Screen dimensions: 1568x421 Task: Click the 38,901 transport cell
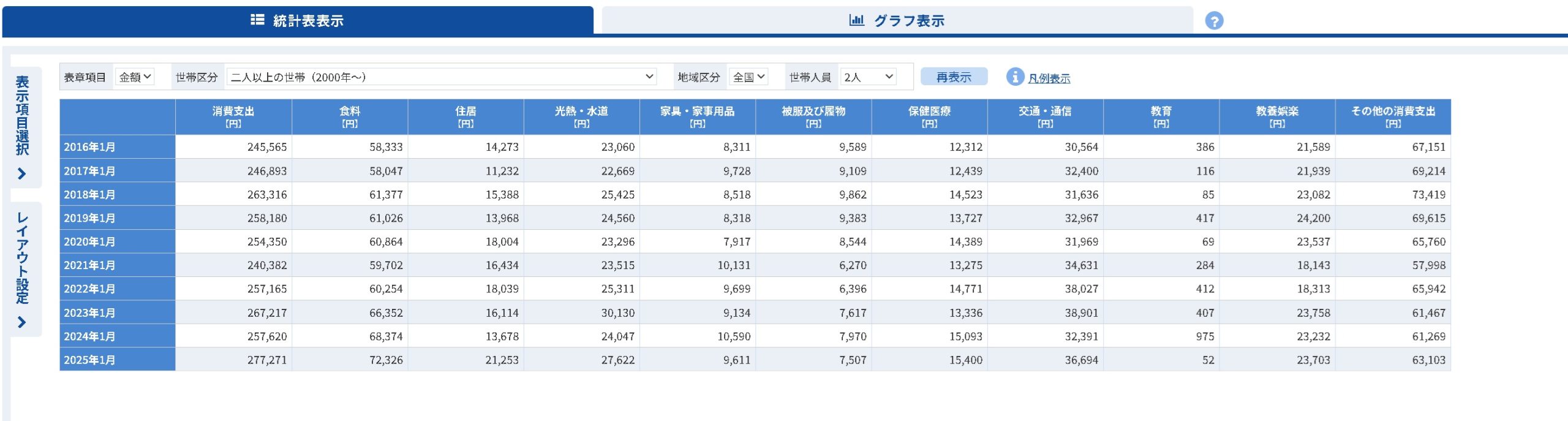[1045, 313]
